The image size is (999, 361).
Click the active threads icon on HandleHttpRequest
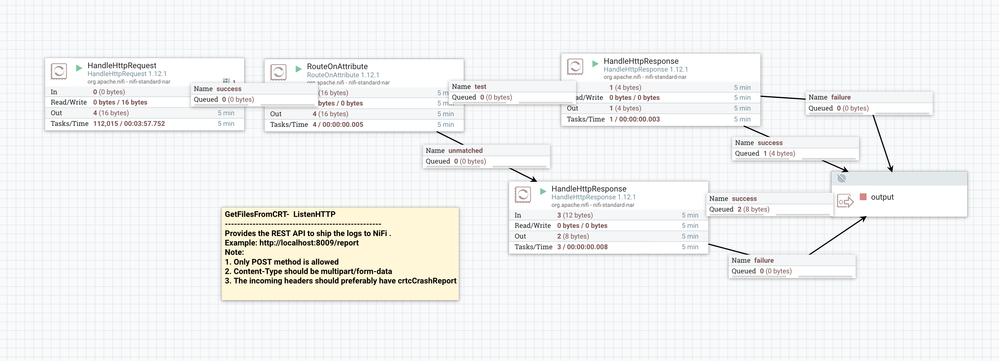[227, 81]
